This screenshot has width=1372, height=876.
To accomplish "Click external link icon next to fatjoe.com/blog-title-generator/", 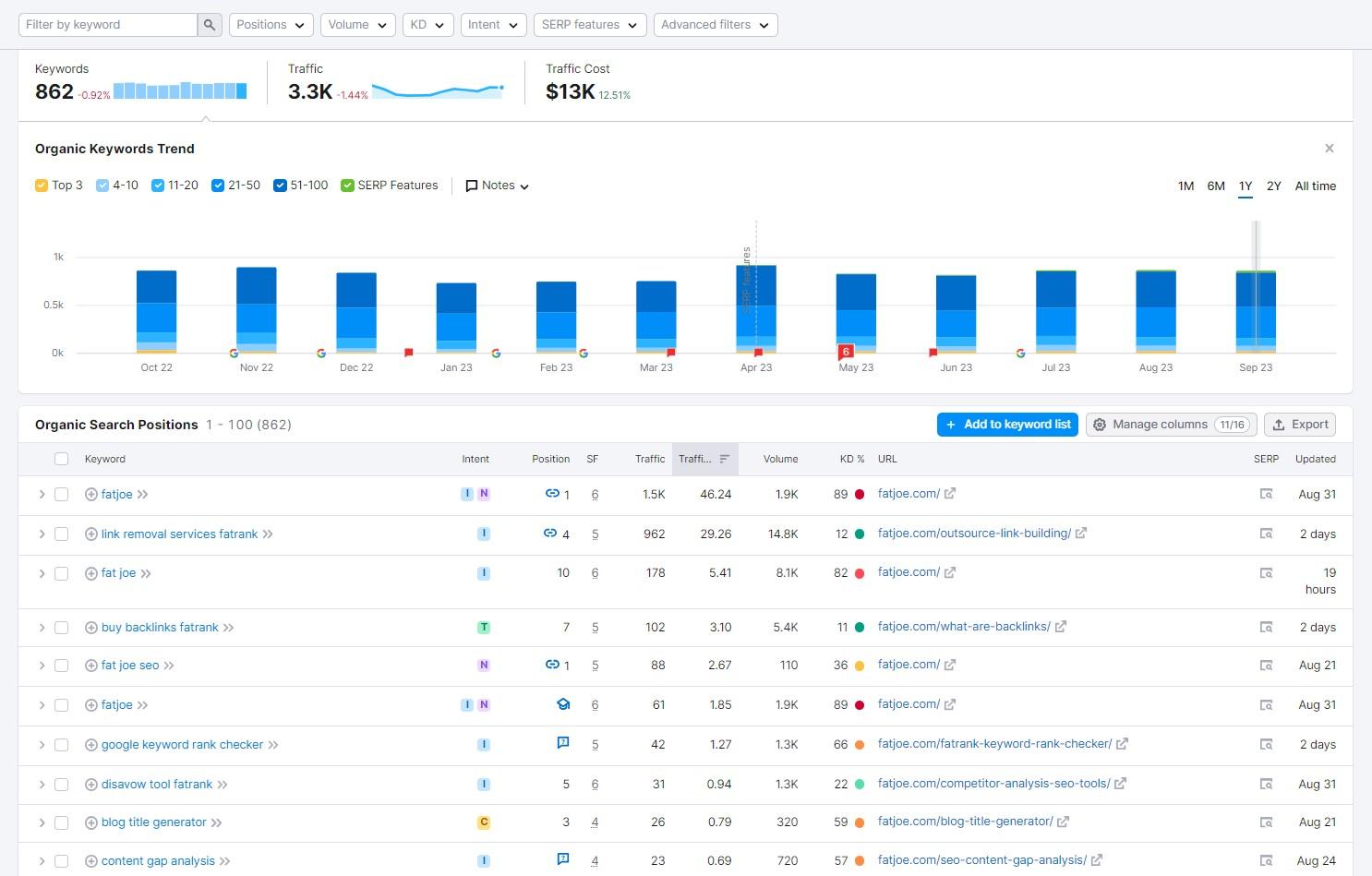I will click(x=1063, y=821).
